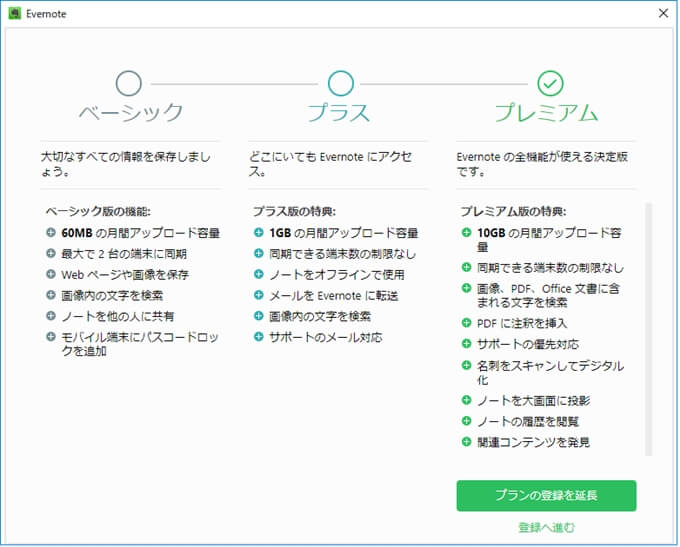The image size is (680, 547).
Task: Click the text PDF に注釈を挿入
Action: tap(522, 324)
